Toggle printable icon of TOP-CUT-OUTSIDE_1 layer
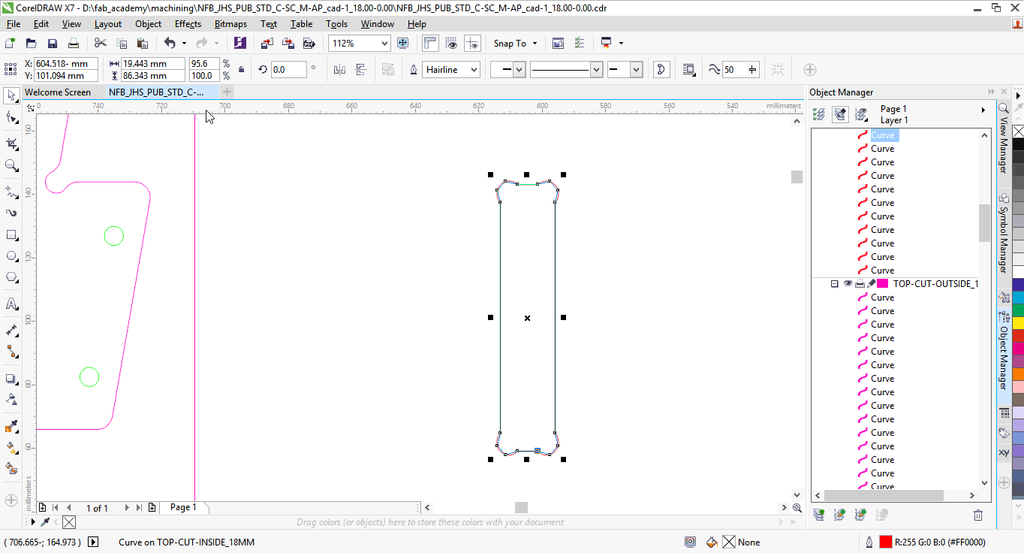The width and height of the screenshot is (1024, 553). click(859, 284)
